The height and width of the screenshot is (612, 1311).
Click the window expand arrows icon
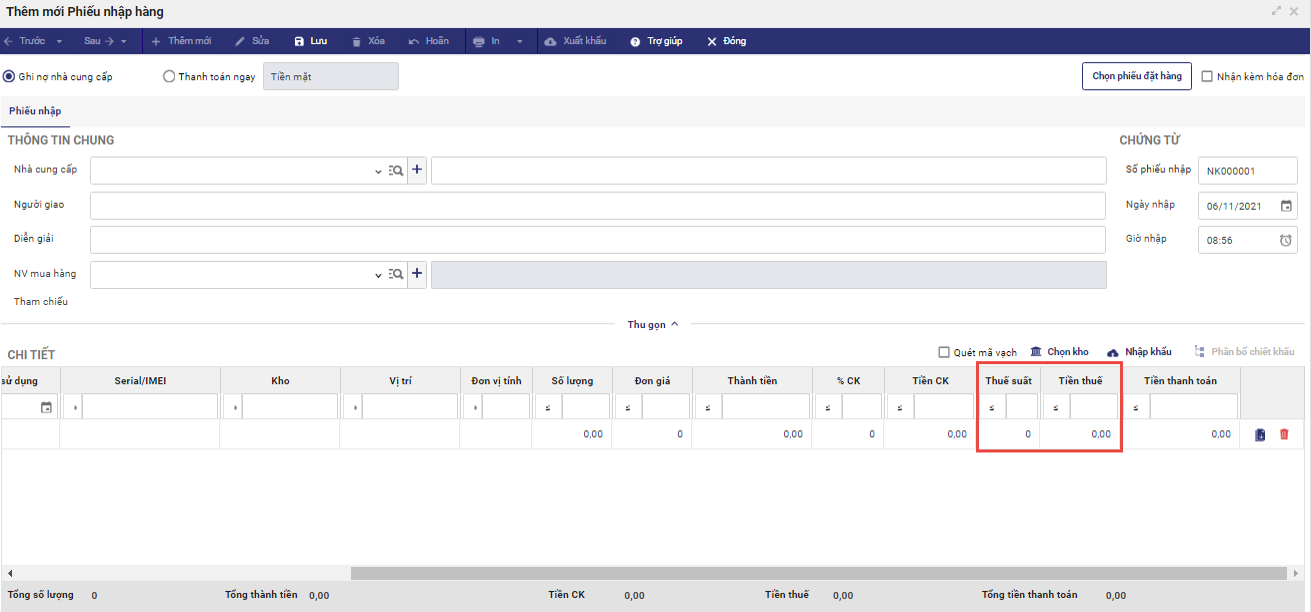coord(1277,11)
